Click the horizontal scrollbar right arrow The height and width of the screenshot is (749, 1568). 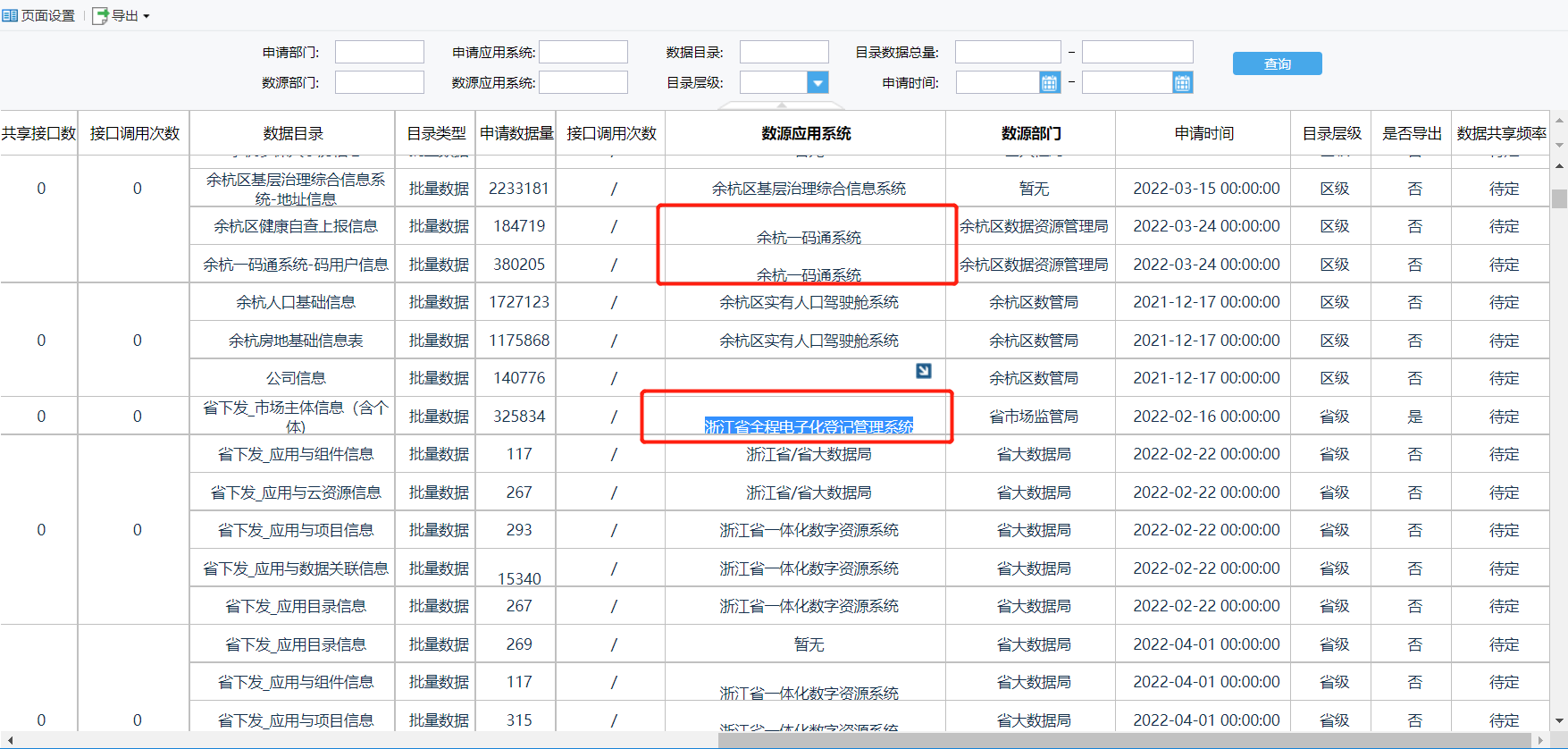(1539, 740)
